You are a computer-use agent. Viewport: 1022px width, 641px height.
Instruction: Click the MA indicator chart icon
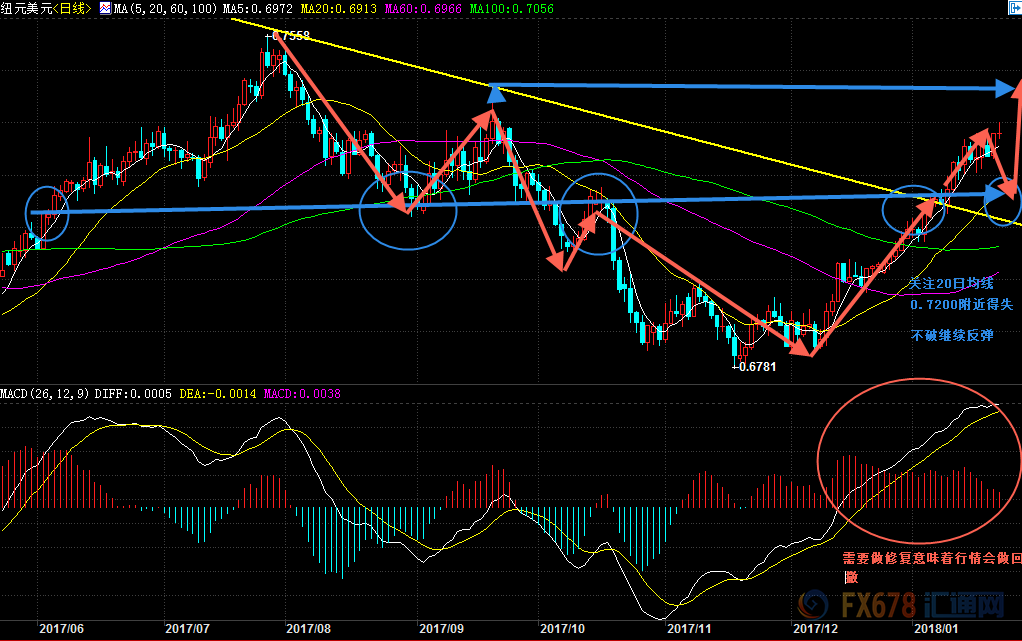[105, 8]
